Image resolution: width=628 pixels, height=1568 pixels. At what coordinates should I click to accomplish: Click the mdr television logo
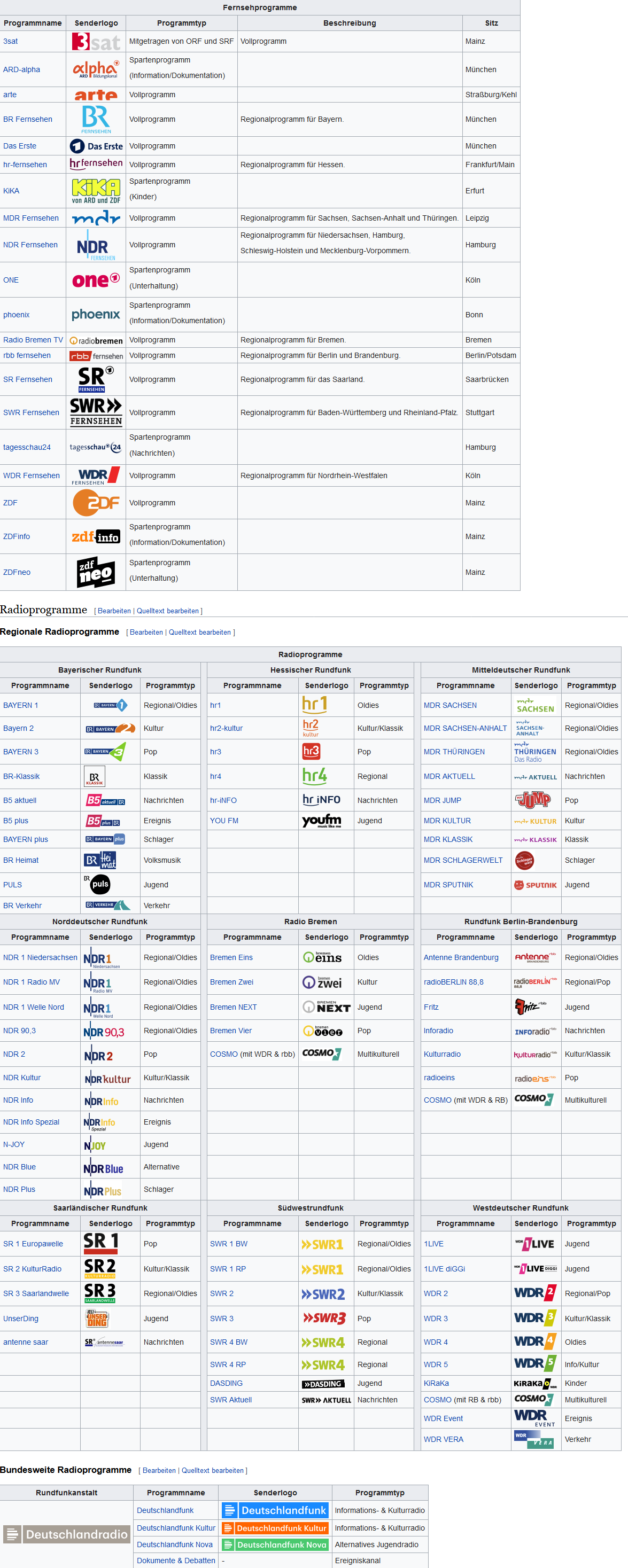(x=96, y=218)
